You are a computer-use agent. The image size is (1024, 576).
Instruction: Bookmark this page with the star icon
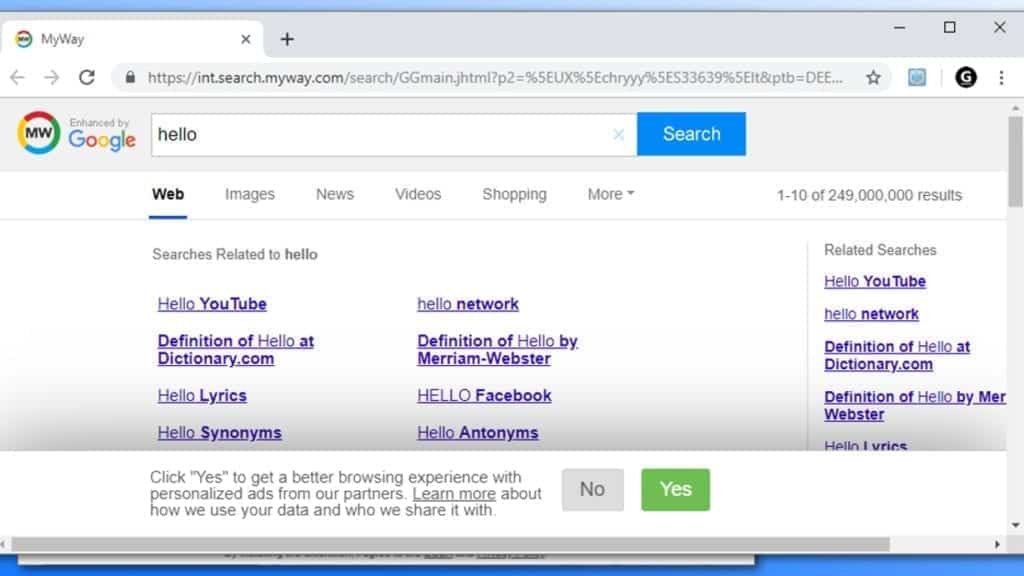tap(873, 78)
